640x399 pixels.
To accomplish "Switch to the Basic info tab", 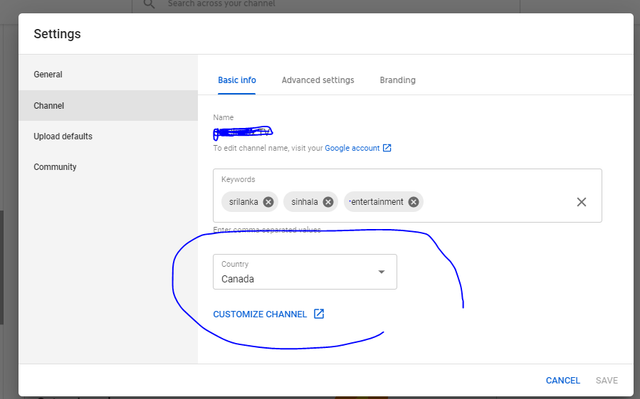I will tap(237, 80).
